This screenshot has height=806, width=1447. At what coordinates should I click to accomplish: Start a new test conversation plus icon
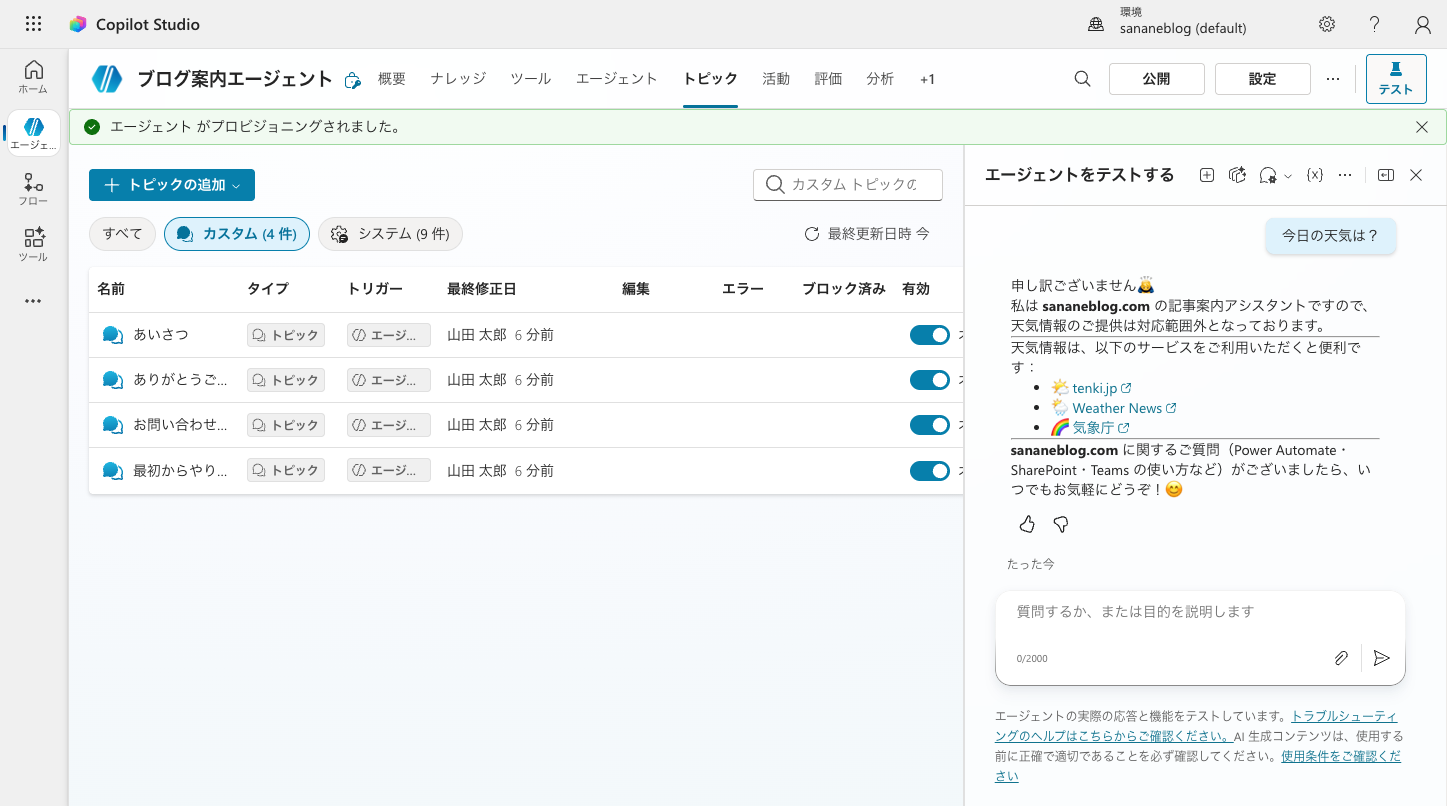coord(1207,175)
